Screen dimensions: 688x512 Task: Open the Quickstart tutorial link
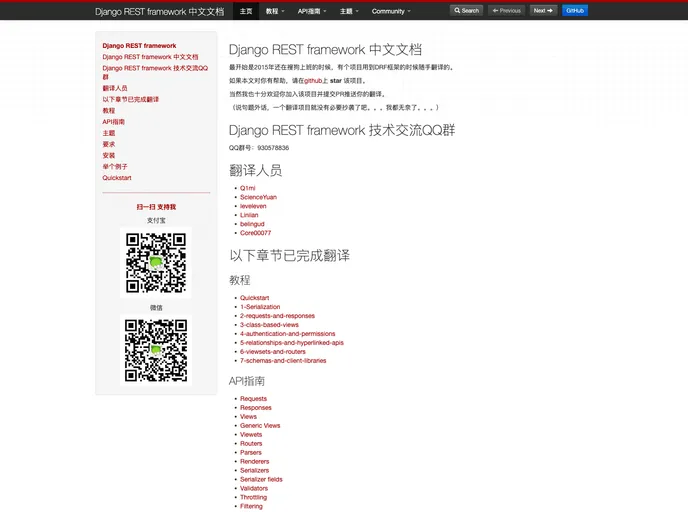click(x=254, y=298)
